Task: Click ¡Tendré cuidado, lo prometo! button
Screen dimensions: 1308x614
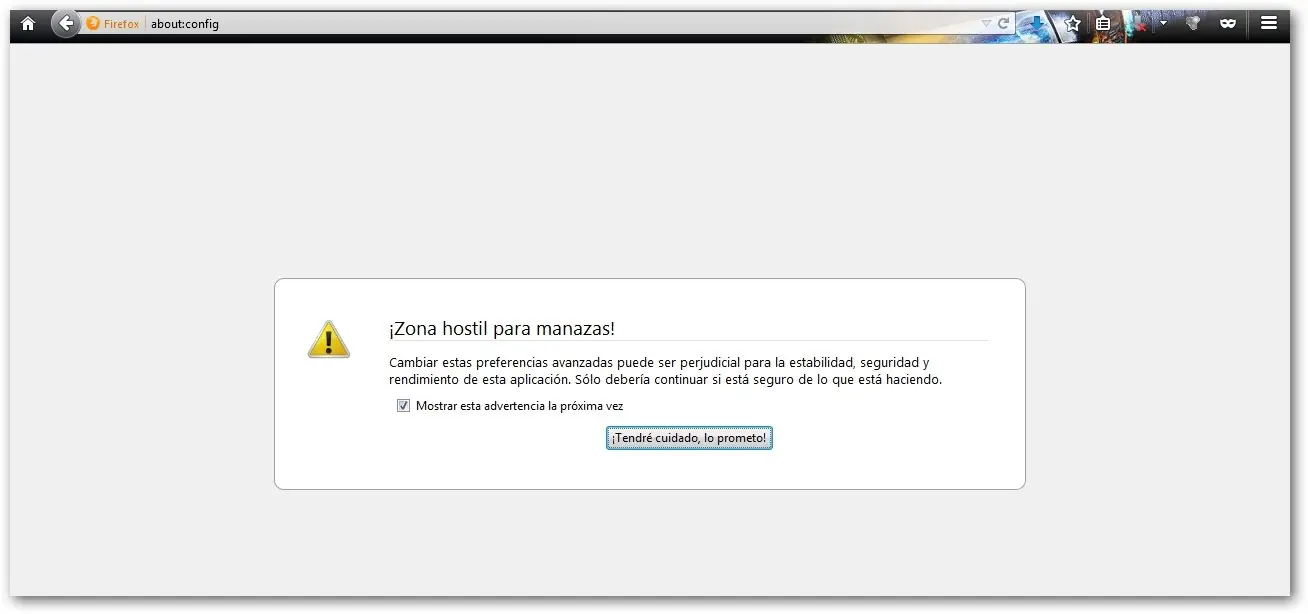Action: coord(689,438)
